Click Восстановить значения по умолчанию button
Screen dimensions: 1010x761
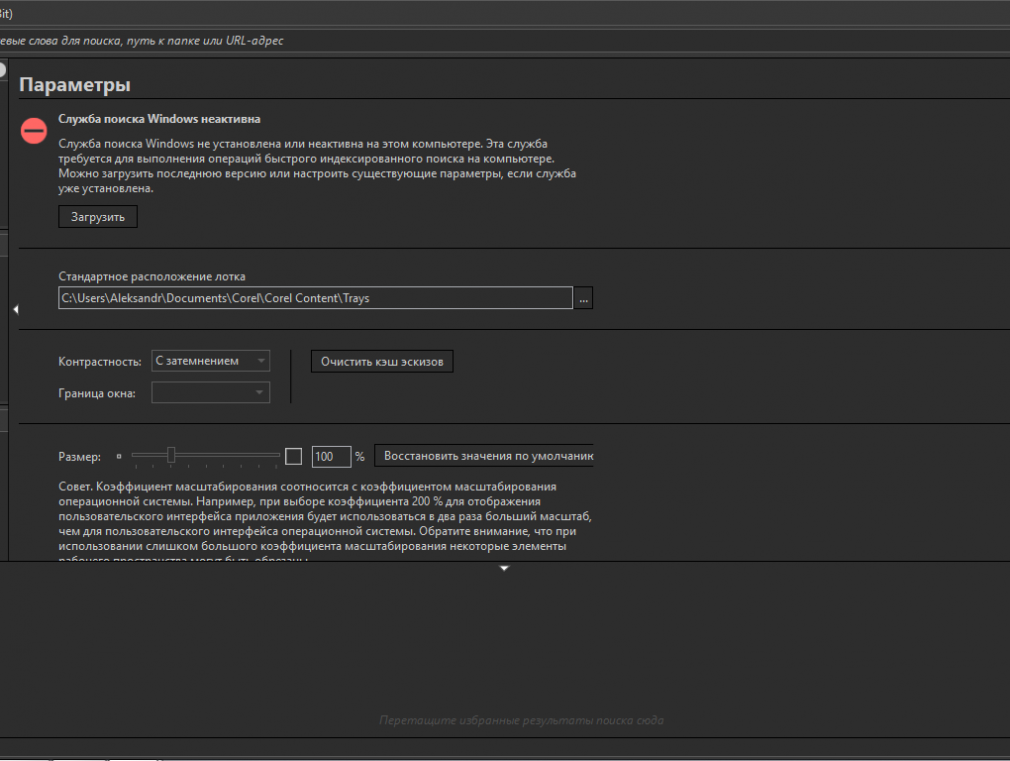484,456
